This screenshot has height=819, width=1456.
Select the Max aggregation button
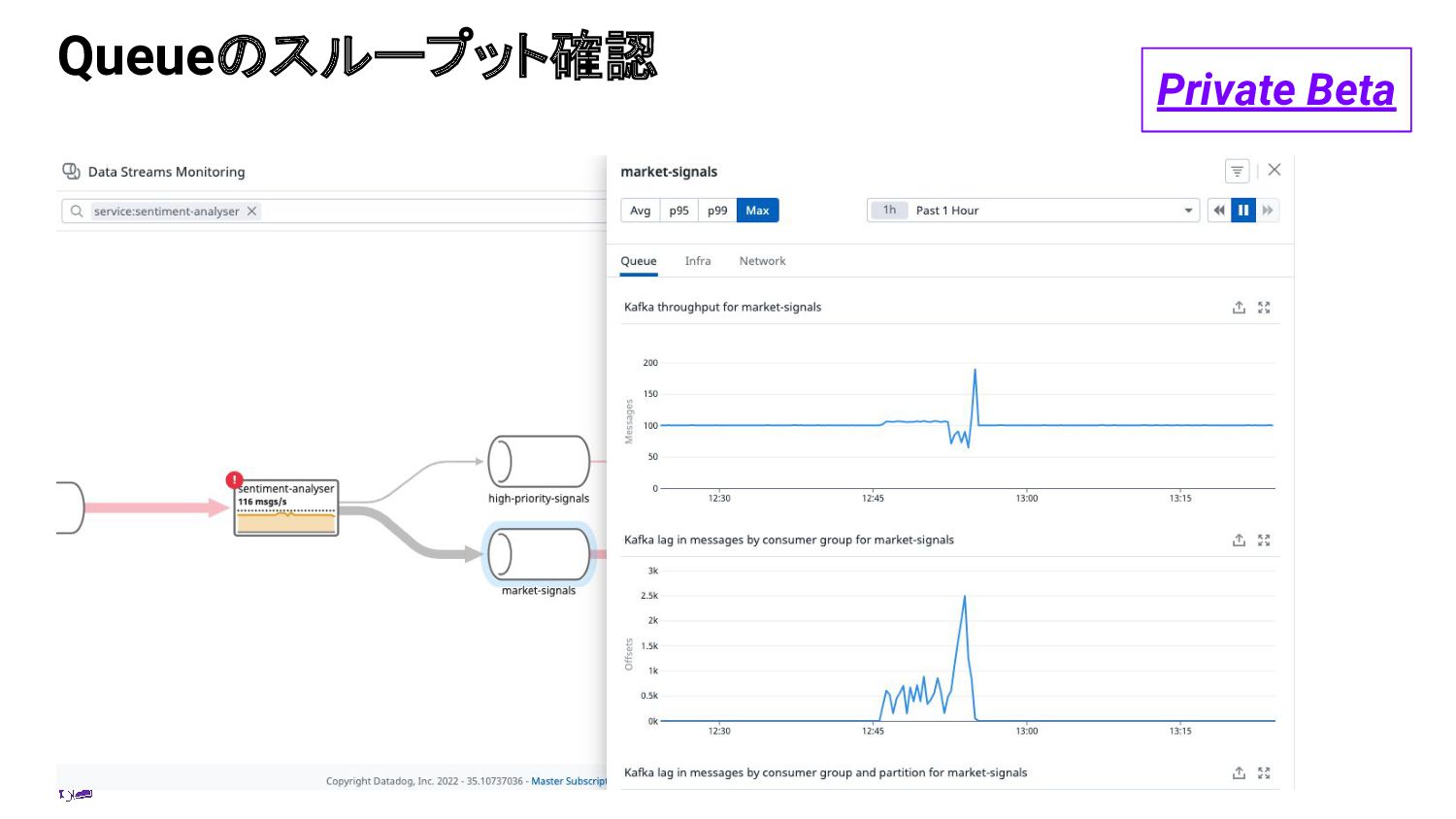pyautogui.click(x=758, y=211)
